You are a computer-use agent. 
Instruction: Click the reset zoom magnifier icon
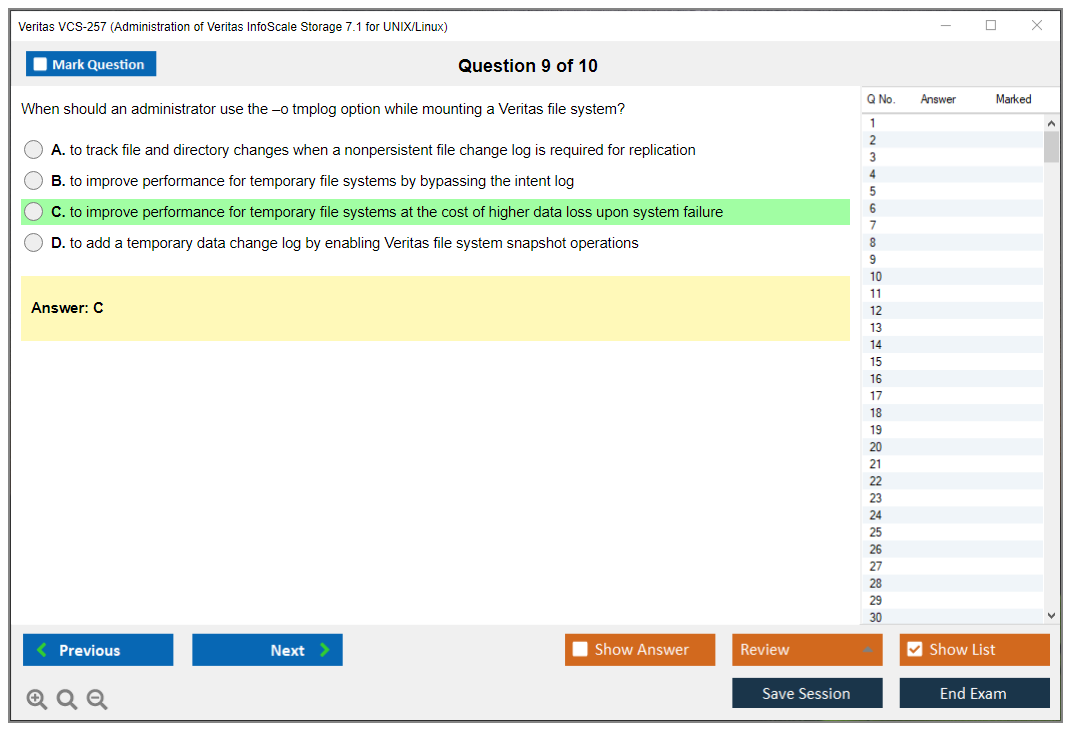pos(67,700)
